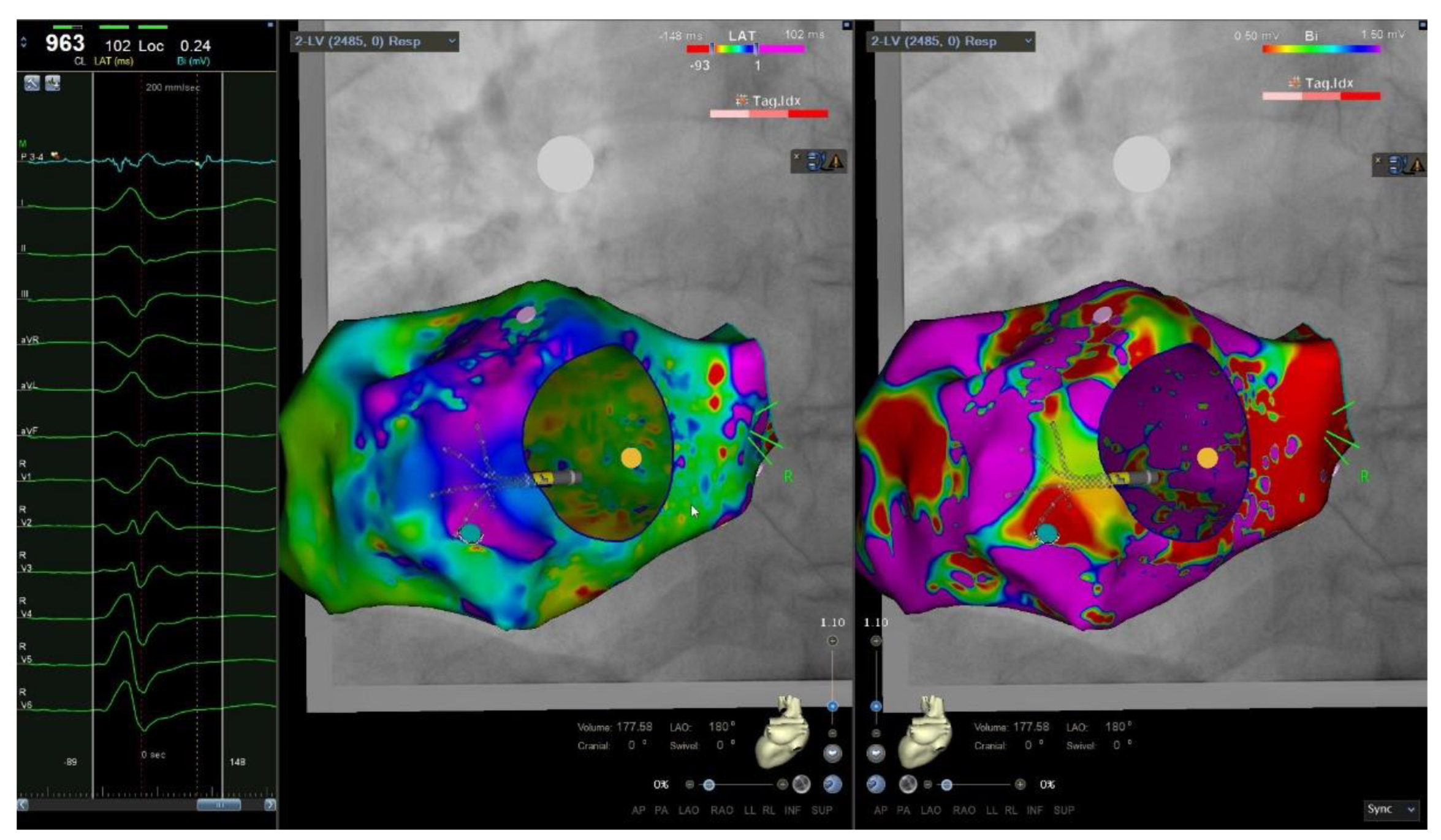
Task: Click the gray sphere transparency icon, left map
Action: tap(801, 785)
